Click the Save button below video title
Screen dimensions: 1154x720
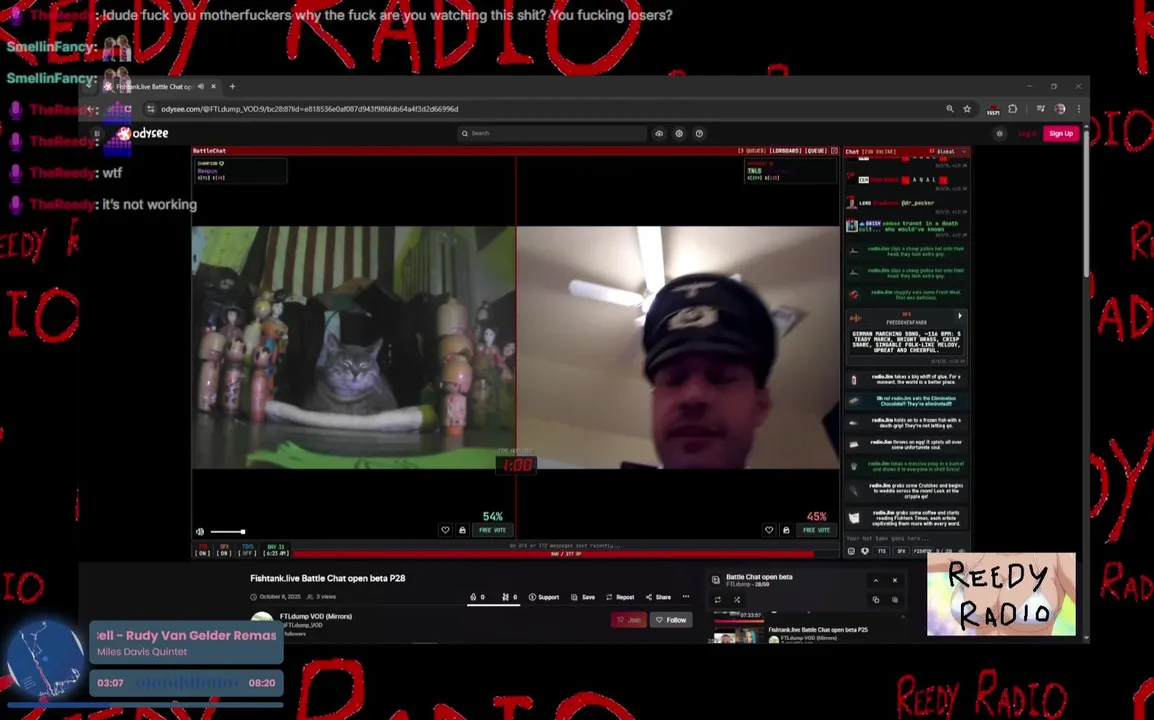coord(583,597)
